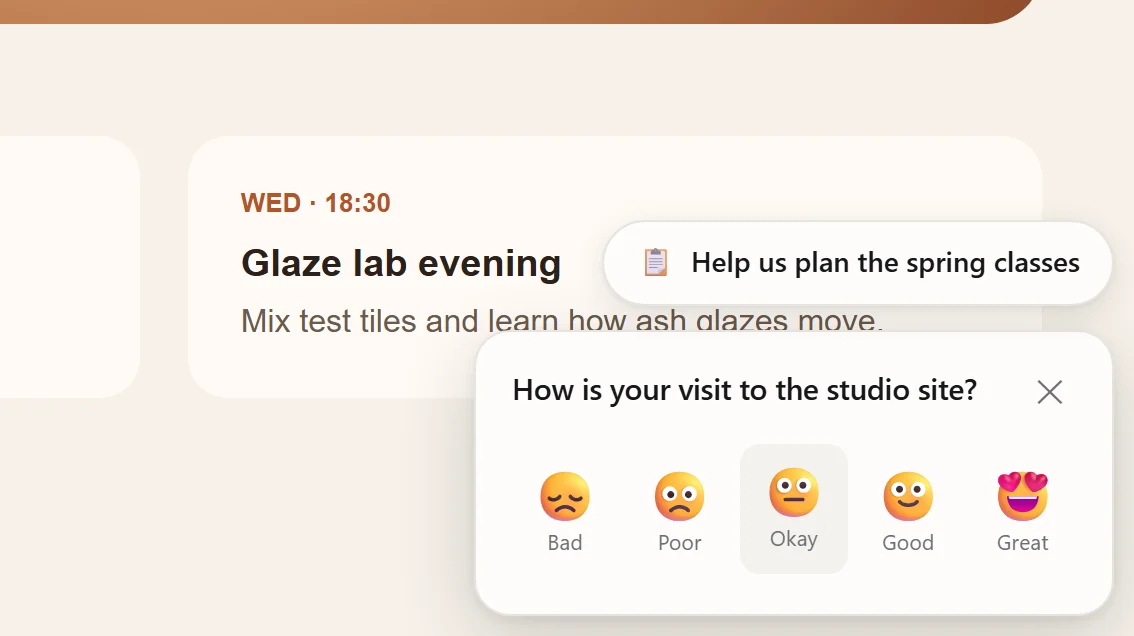Click the clipboard icon in the survey pill
Viewport: 1134px width, 636px height.
click(x=655, y=263)
